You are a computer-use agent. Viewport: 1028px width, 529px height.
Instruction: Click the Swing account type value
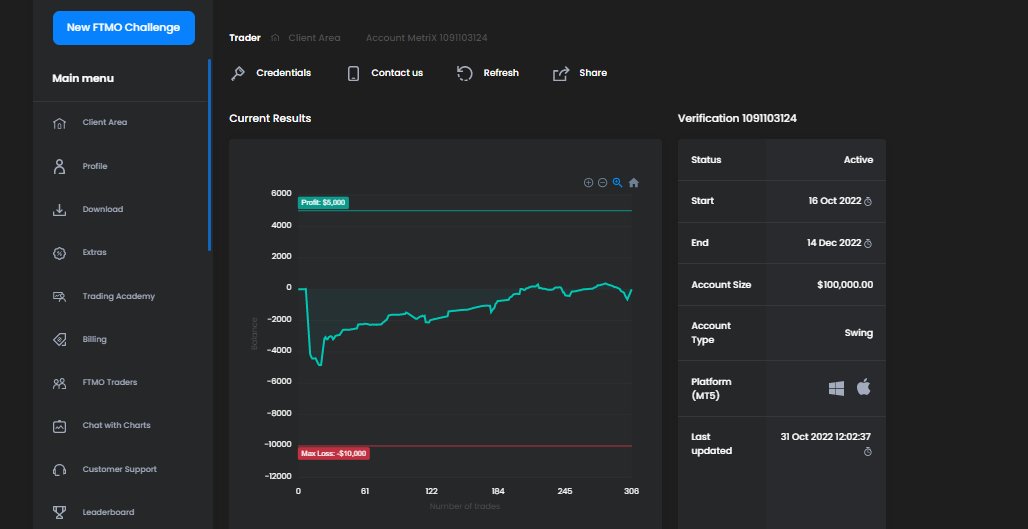(x=858, y=333)
